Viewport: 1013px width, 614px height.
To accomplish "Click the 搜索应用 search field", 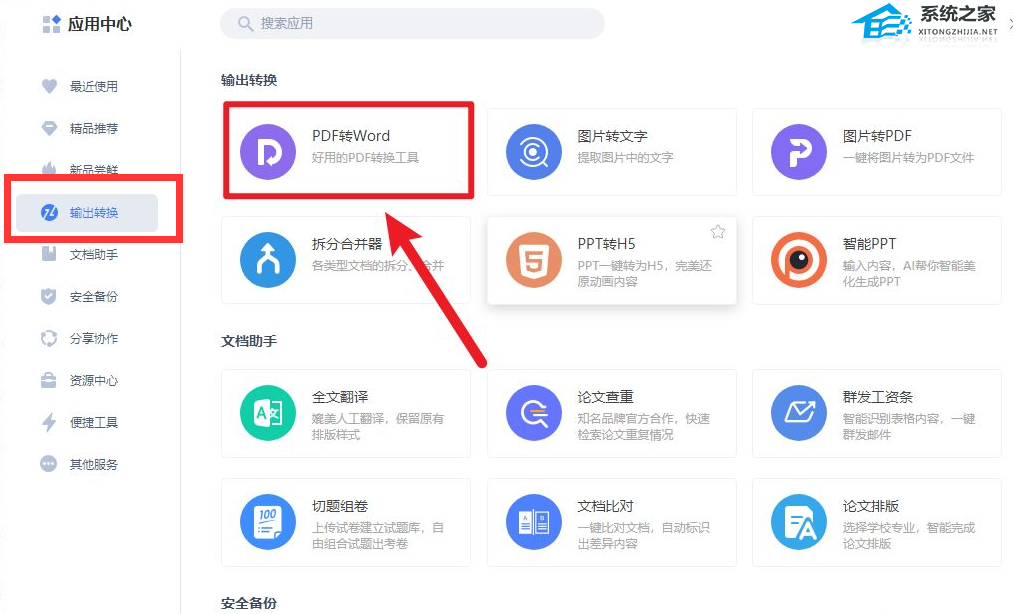I will [412, 24].
